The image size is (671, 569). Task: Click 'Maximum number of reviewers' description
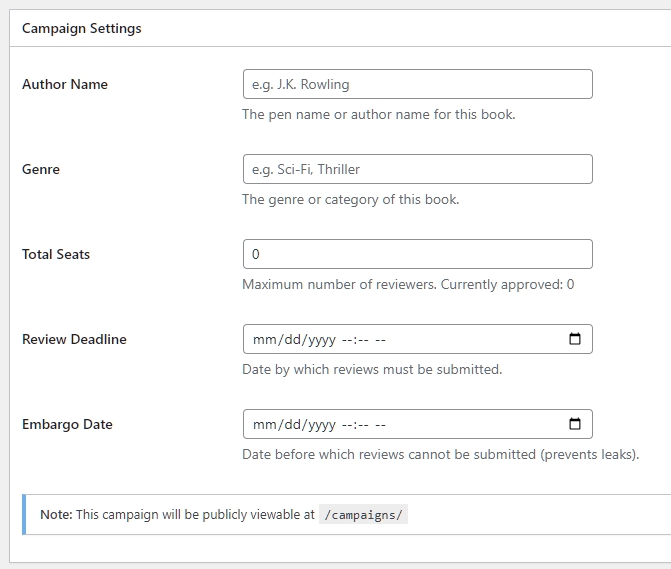pos(408,284)
